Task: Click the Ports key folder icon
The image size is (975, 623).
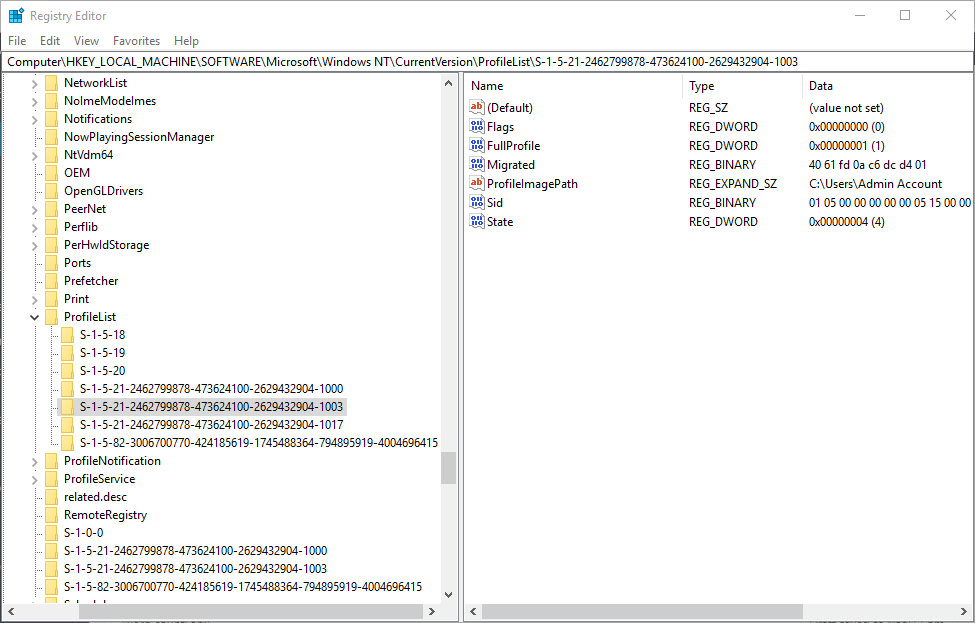Action: (52, 263)
